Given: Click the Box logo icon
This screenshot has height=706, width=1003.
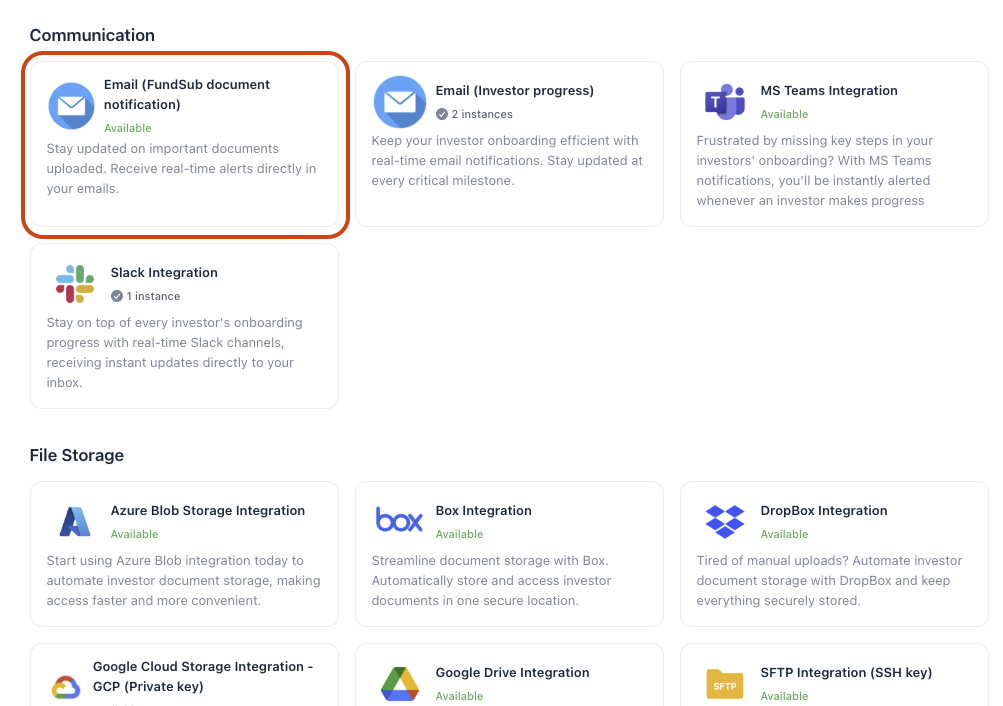Looking at the screenshot, I should [399, 519].
